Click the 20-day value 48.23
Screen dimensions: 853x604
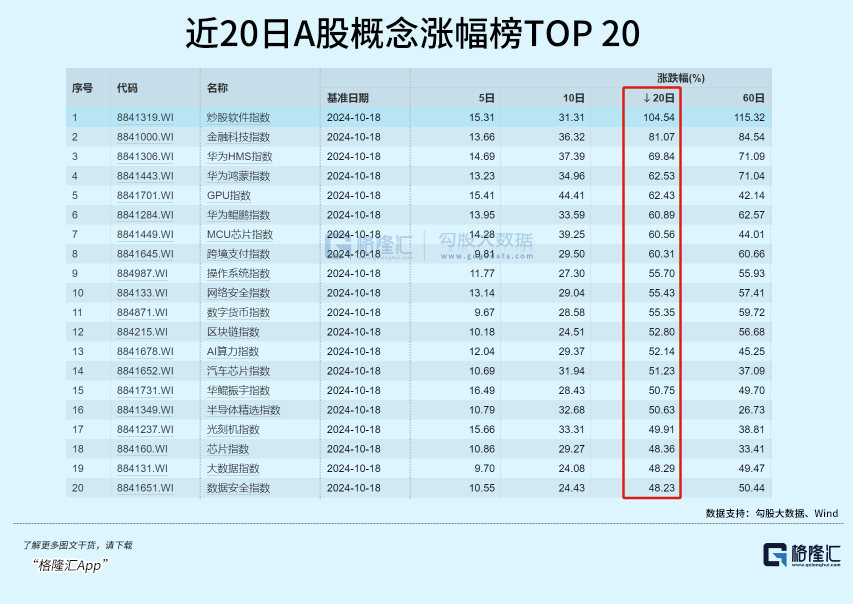click(662, 488)
